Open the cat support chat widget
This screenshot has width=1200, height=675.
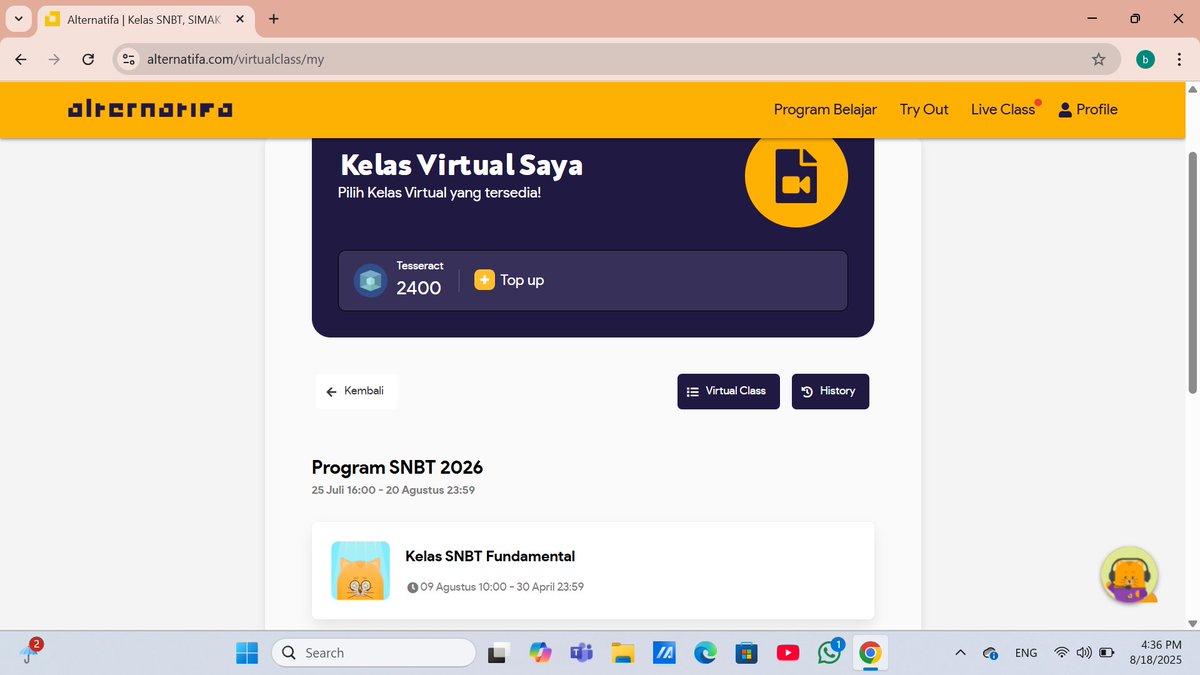click(1129, 576)
